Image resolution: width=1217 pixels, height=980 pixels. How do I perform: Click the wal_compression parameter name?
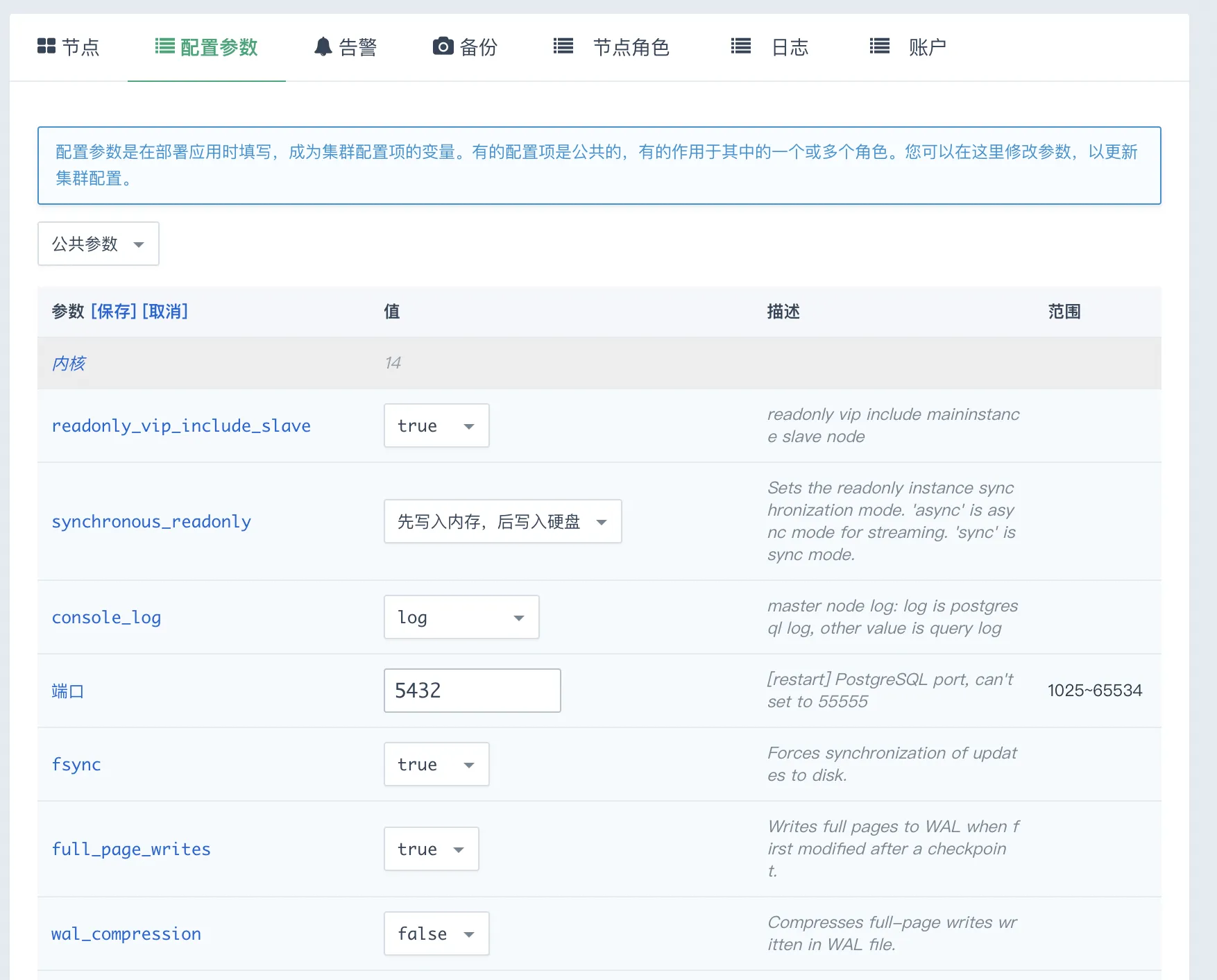[126, 933]
